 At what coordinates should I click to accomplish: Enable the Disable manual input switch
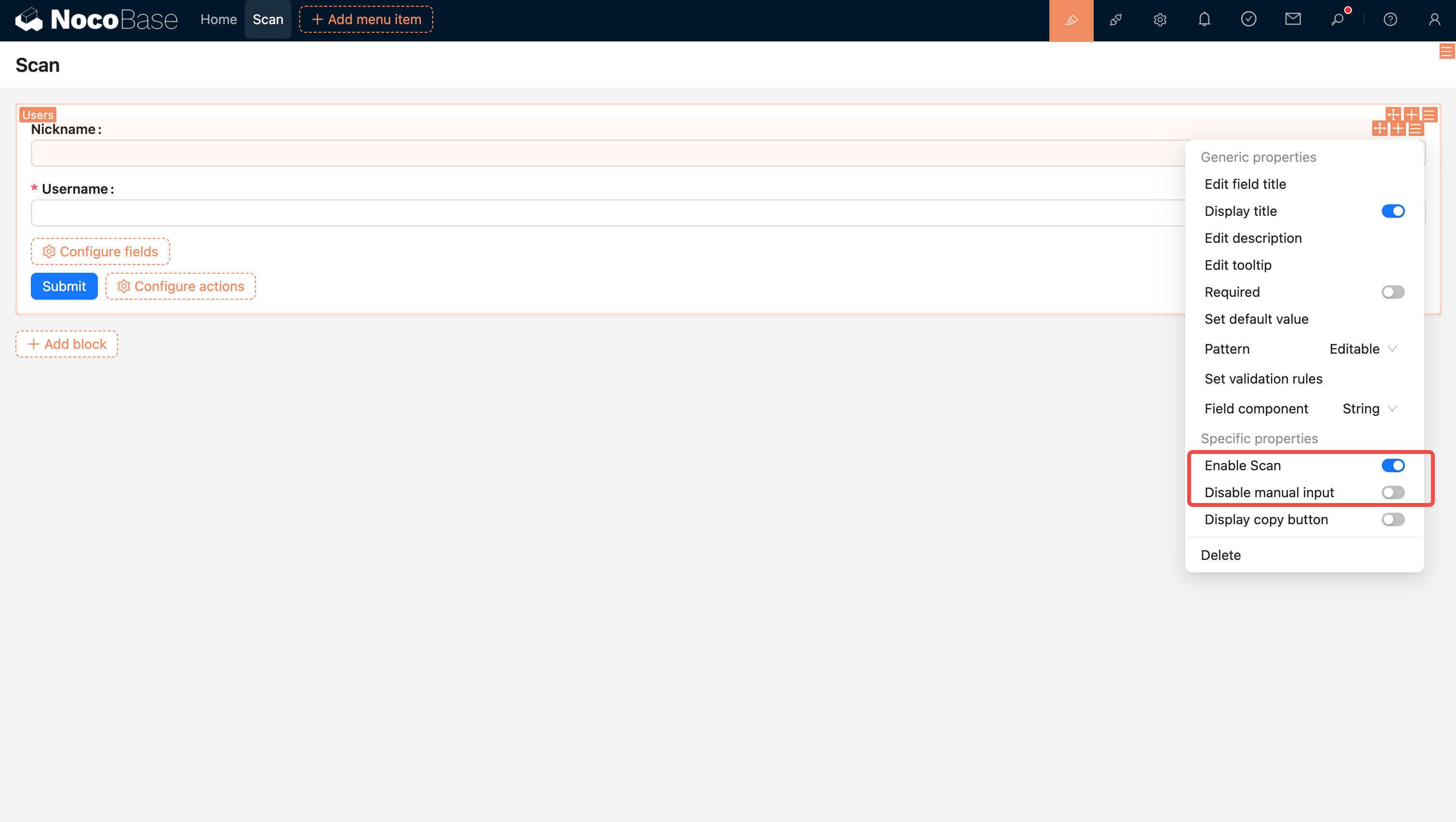coord(1393,492)
